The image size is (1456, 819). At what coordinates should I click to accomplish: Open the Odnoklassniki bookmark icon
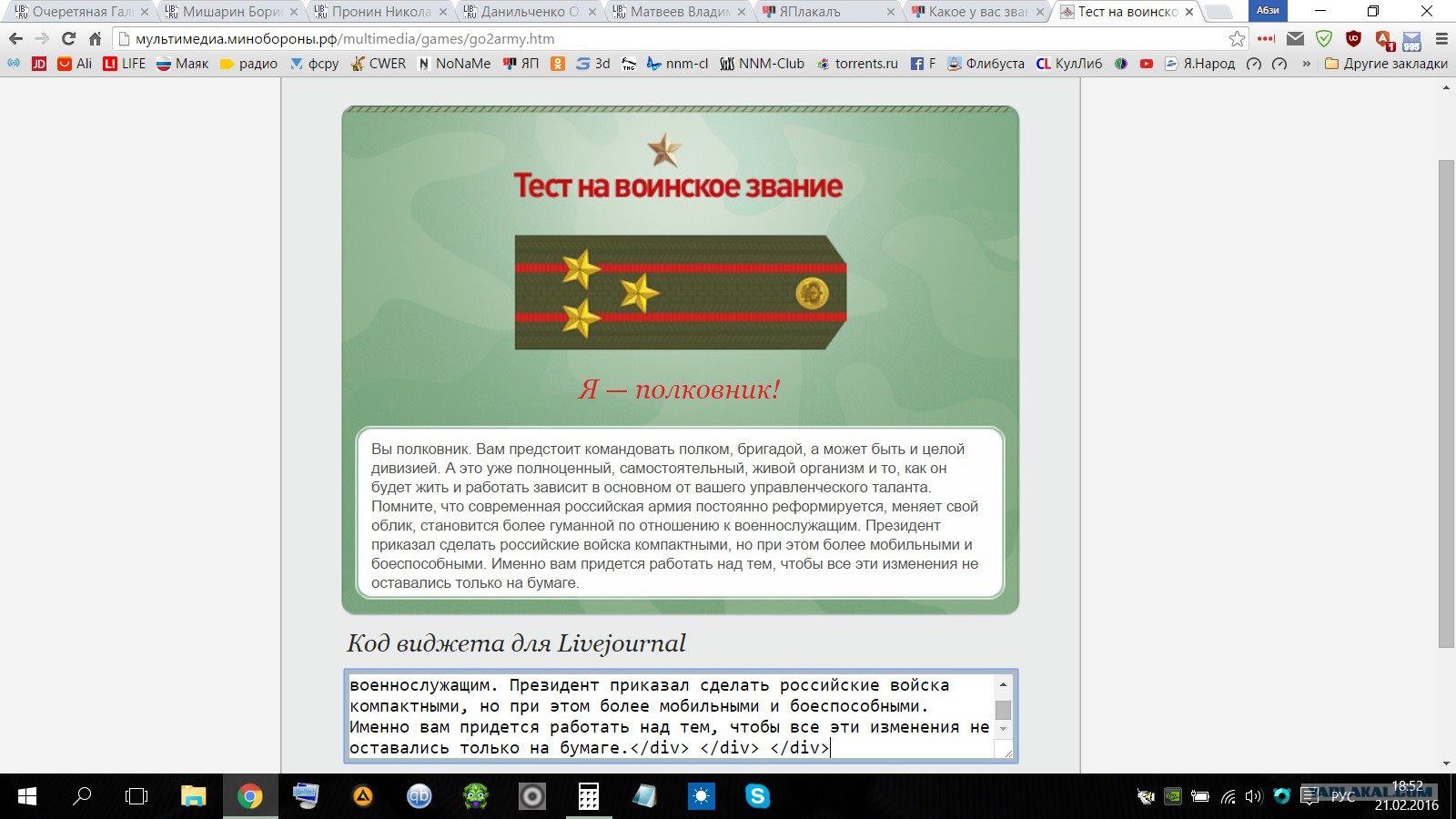[x=558, y=64]
